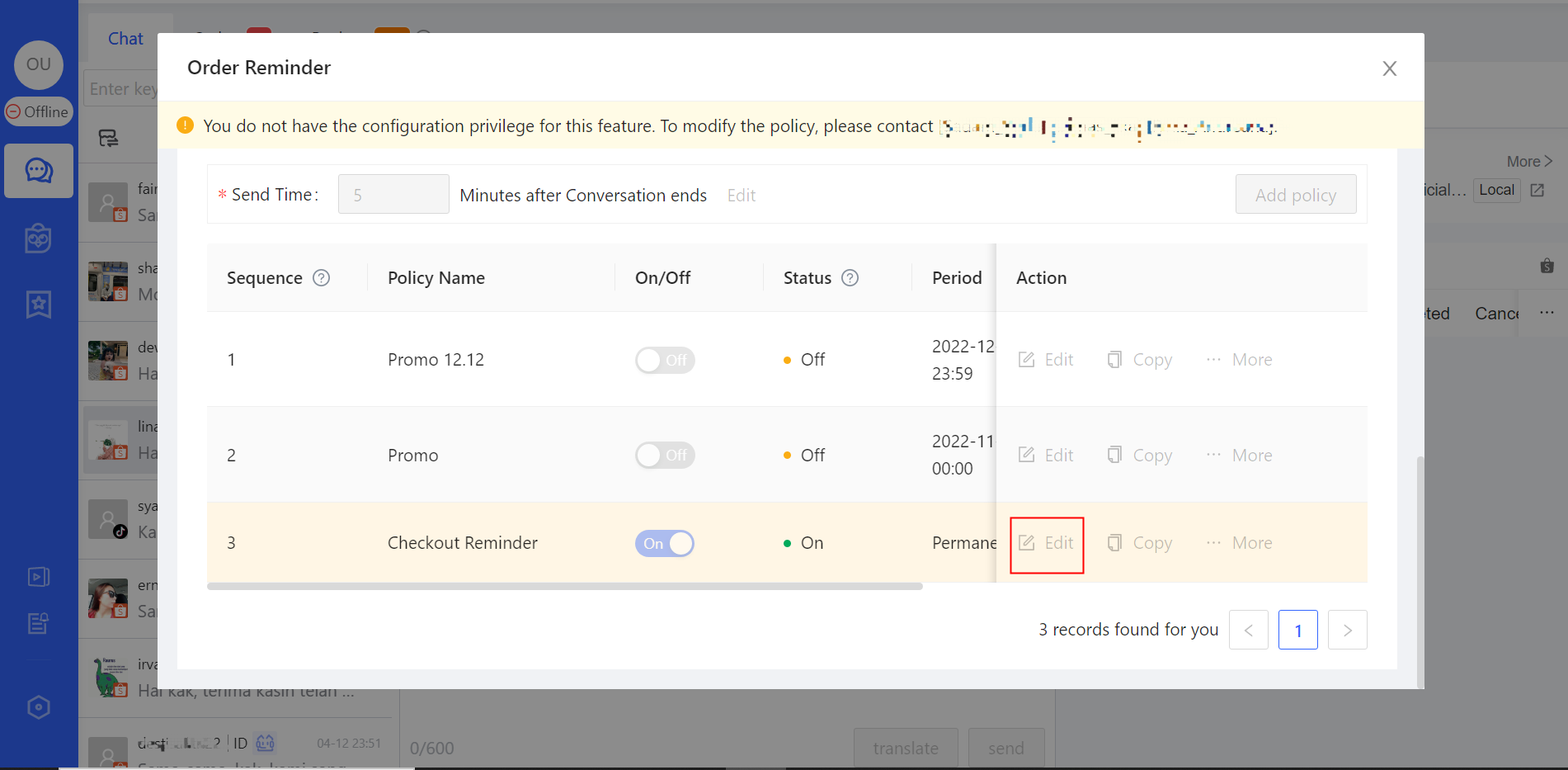
Task: Click the shopping bag icon on right
Action: coord(1547,266)
